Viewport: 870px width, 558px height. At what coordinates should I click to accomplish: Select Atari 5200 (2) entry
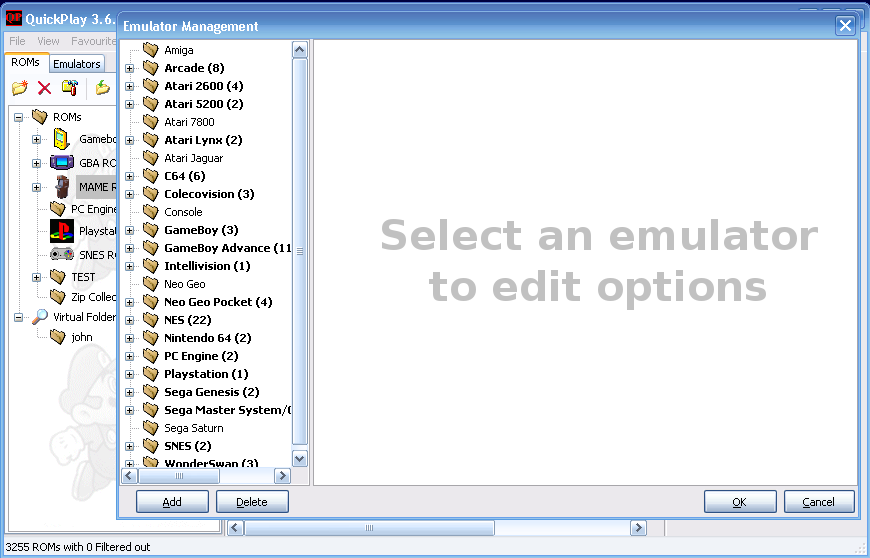(204, 104)
